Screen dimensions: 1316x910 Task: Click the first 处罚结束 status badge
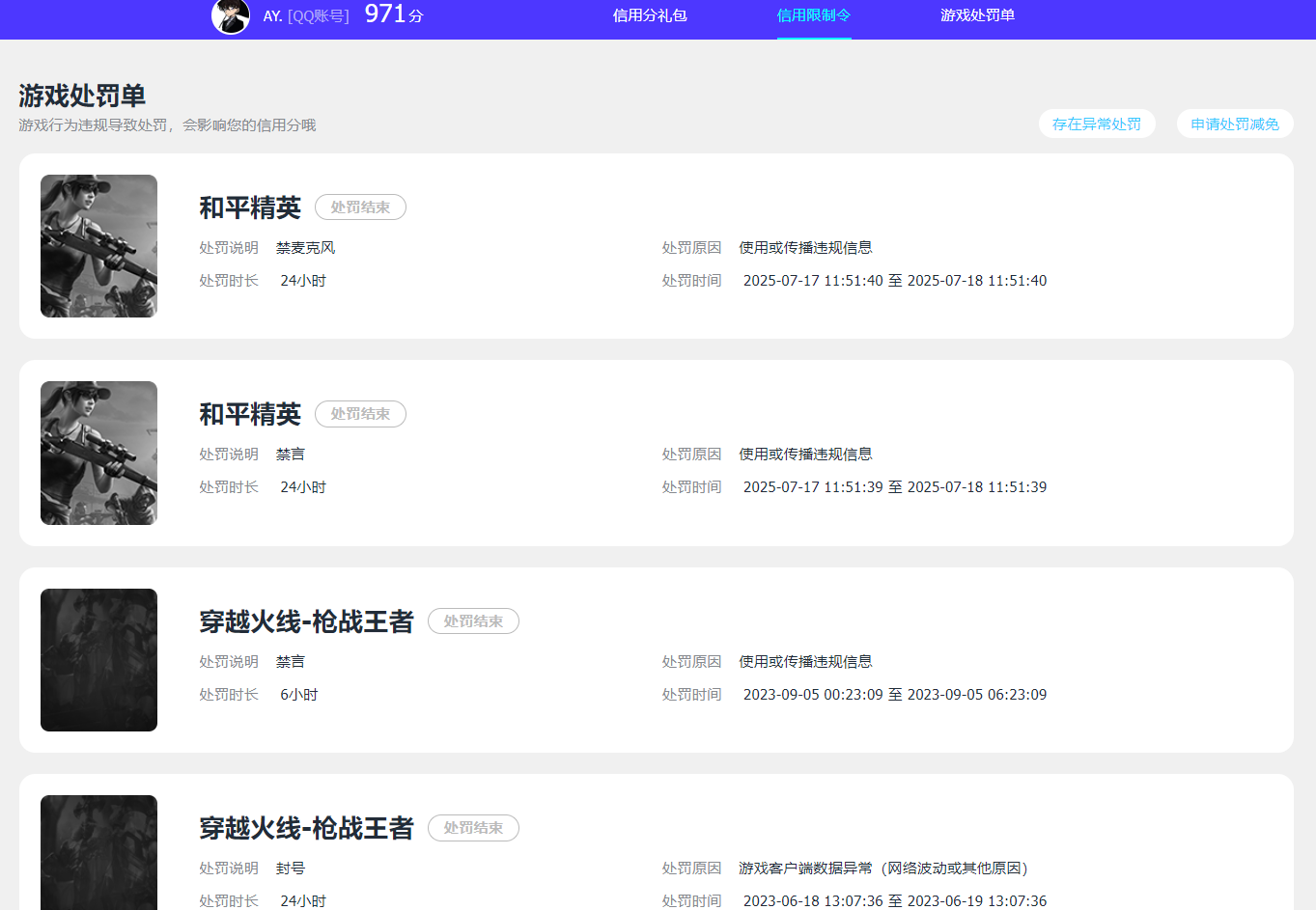pyautogui.click(x=360, y=207)
